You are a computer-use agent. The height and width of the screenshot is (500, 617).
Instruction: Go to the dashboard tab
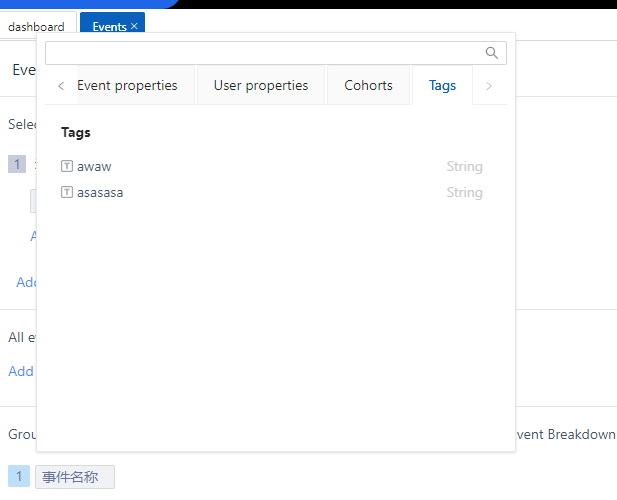[36, 27]
